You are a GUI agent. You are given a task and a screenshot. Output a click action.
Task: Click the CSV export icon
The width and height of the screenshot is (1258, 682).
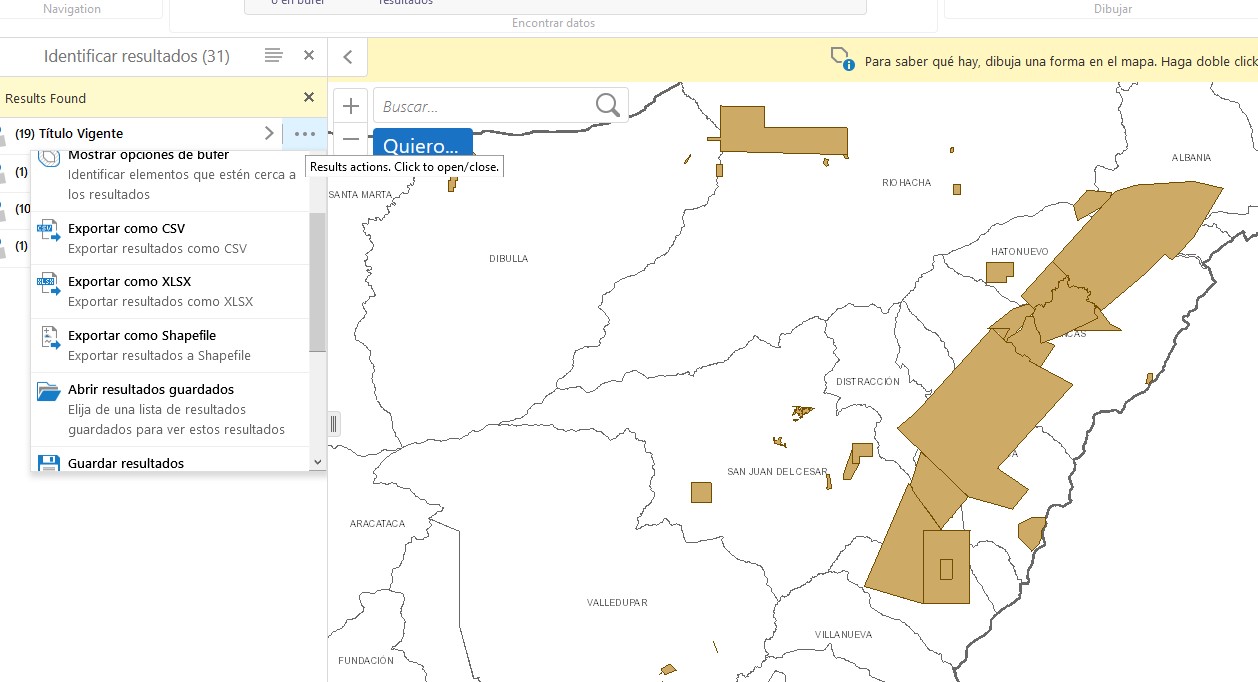48,232
